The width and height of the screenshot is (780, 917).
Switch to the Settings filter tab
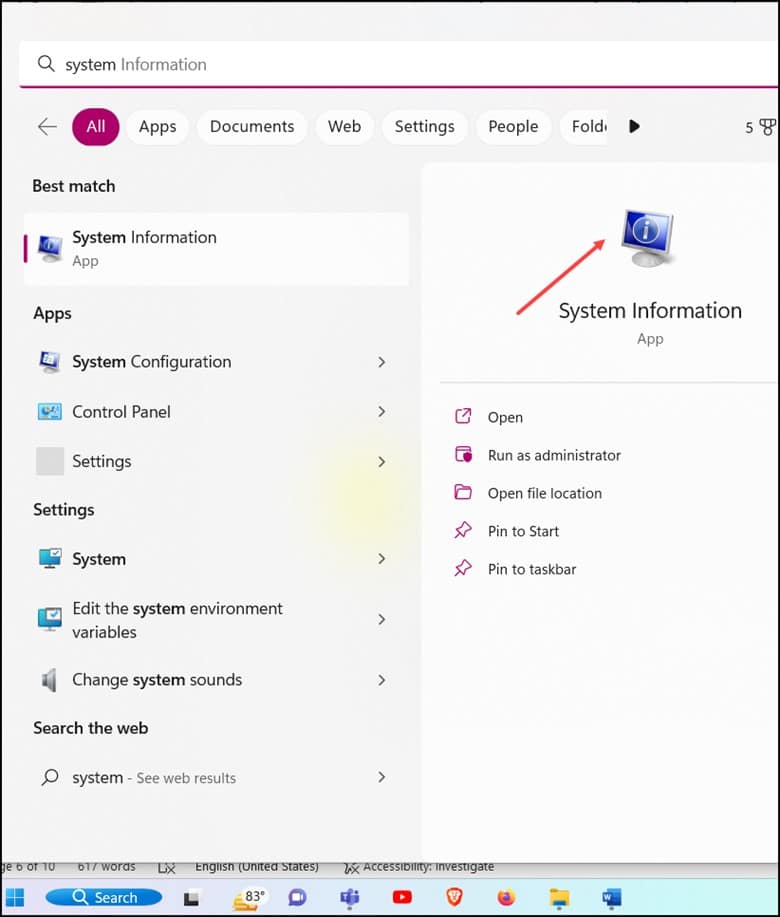[424, 126]
